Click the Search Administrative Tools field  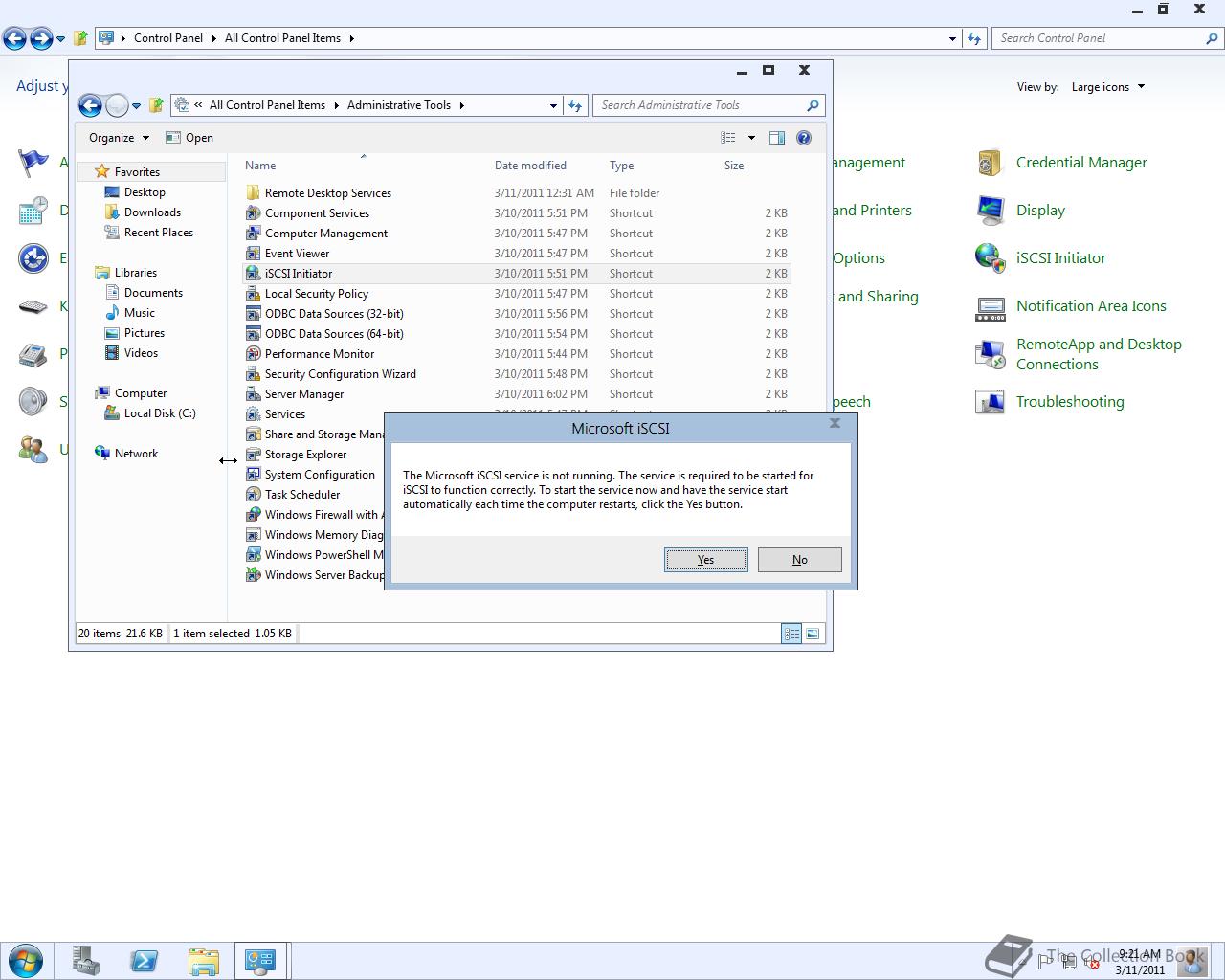[708, 105]
